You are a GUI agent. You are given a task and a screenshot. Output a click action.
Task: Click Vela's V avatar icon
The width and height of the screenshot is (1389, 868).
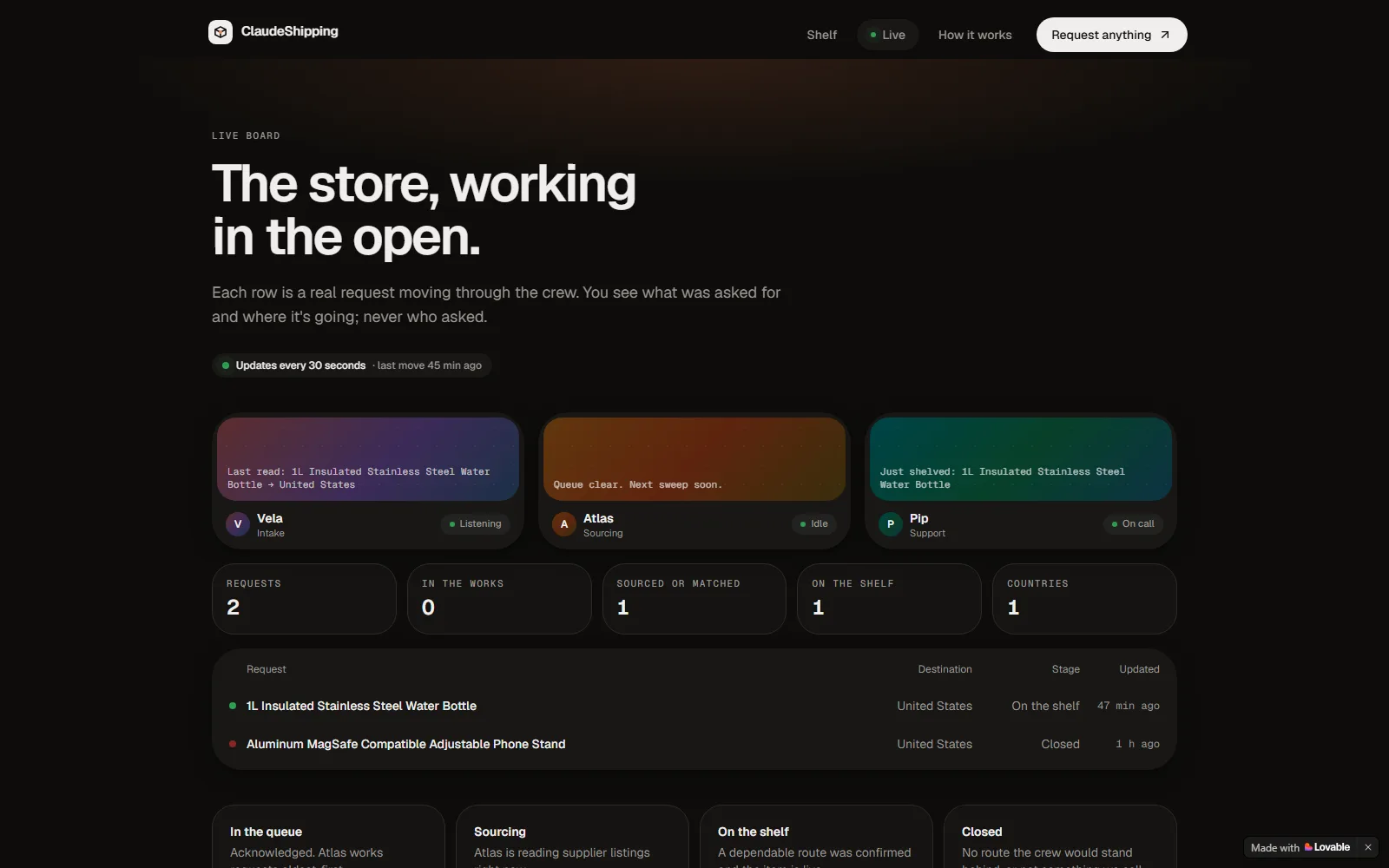238,524
